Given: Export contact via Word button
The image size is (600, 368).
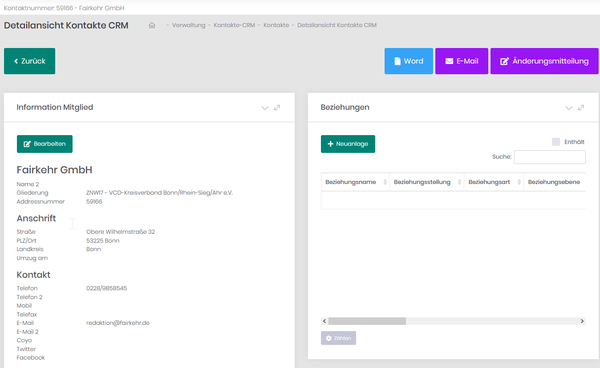Looking at the screenshot, I should click(409, 61).
